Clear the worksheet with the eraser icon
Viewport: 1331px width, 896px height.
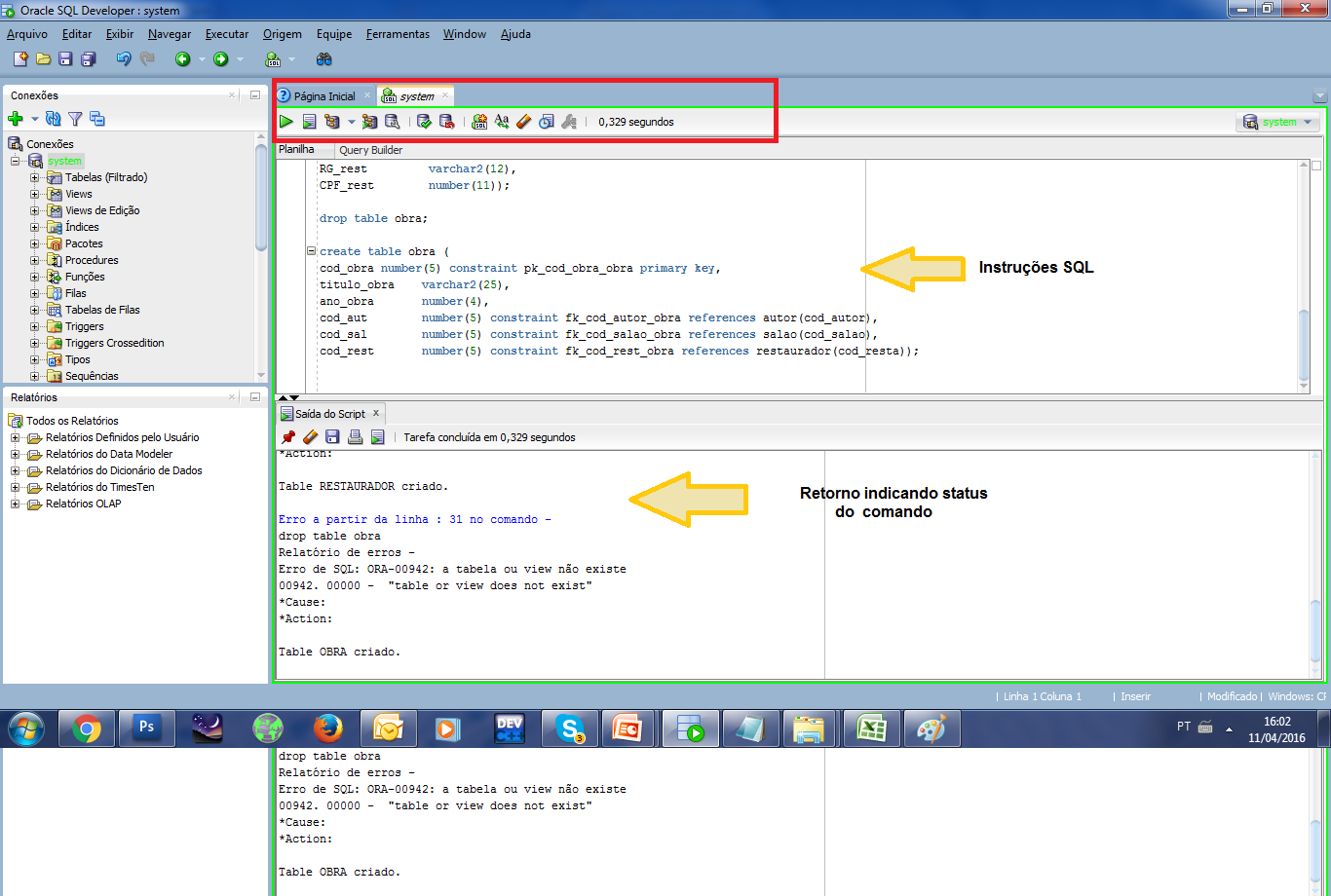pos(523,121)
